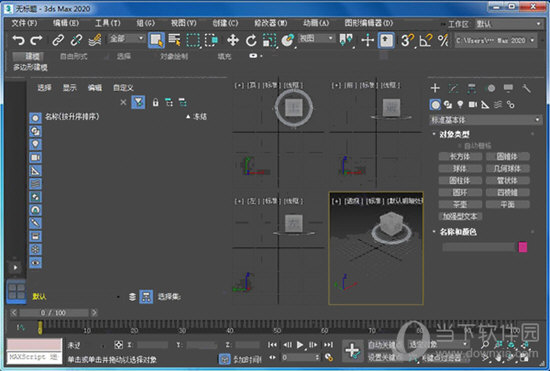Click the MAXScript mini listener field
The width and height of the screenshot is (550, 371).
coord(34,357)
